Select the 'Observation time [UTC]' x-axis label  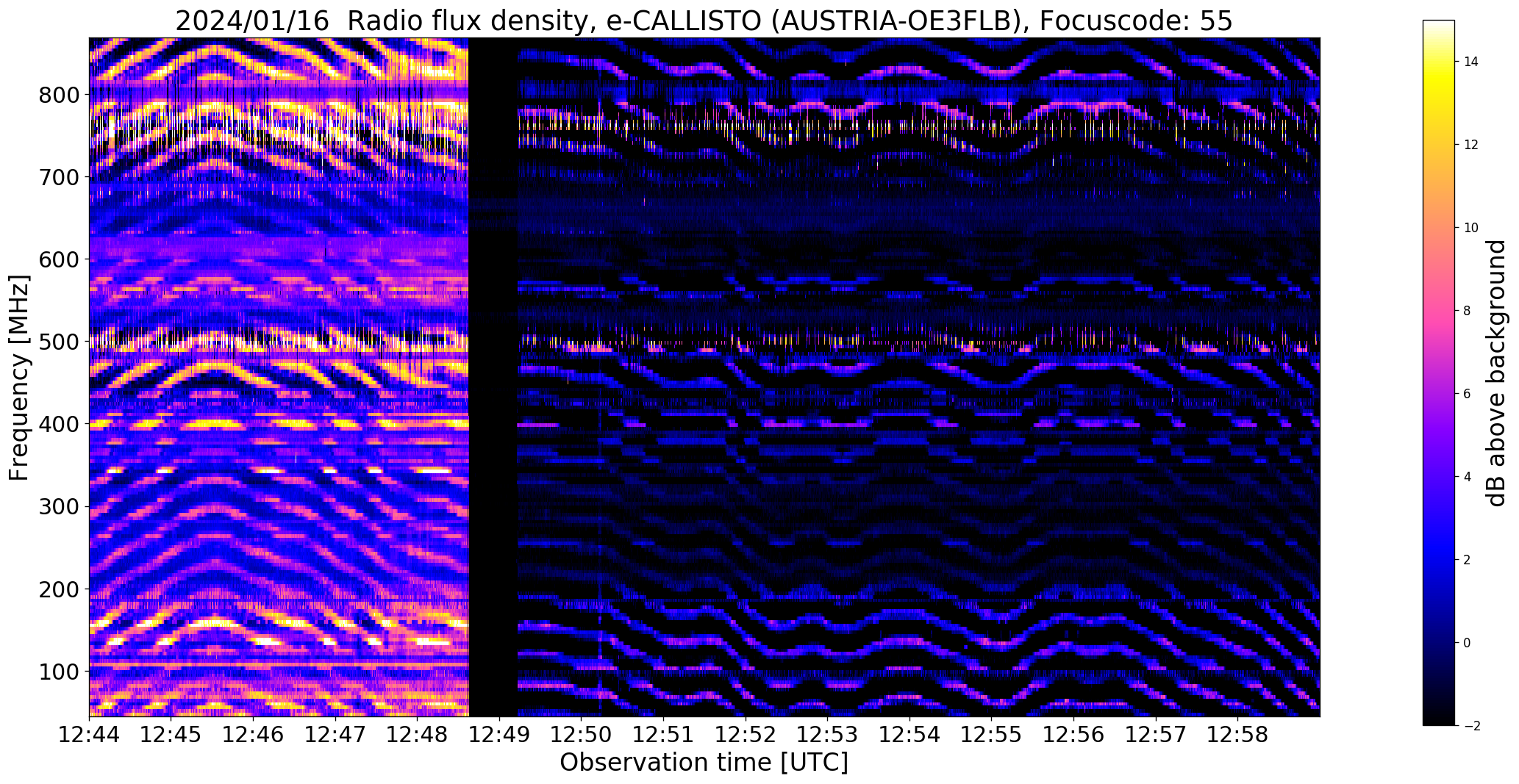point(704,763)
